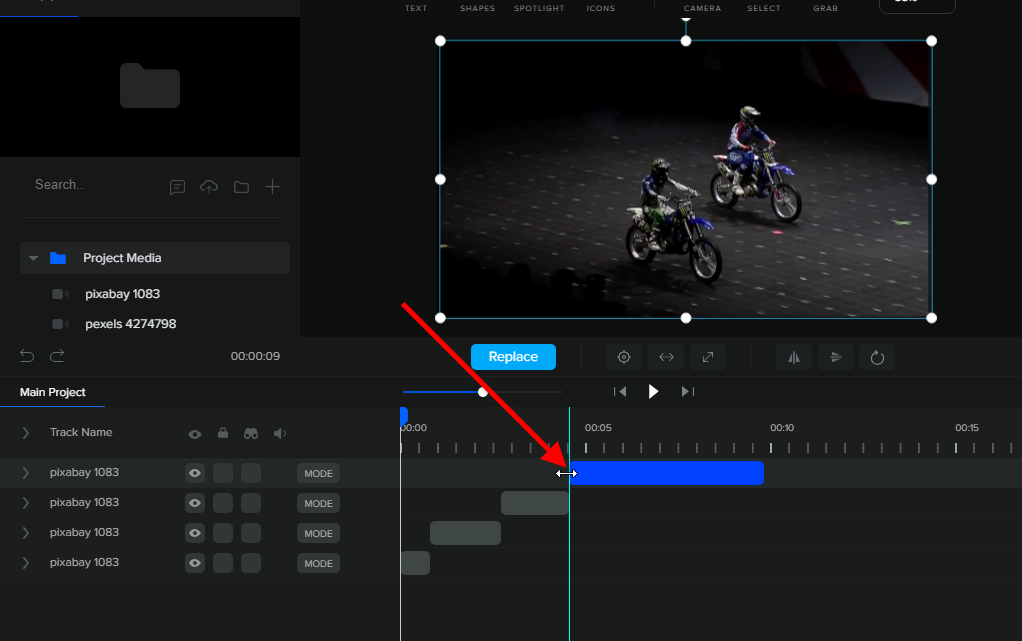The image size is (1022, 641).
Task: Select the blue highlighted clip on timeline
Action: click(x=666, y=473)
